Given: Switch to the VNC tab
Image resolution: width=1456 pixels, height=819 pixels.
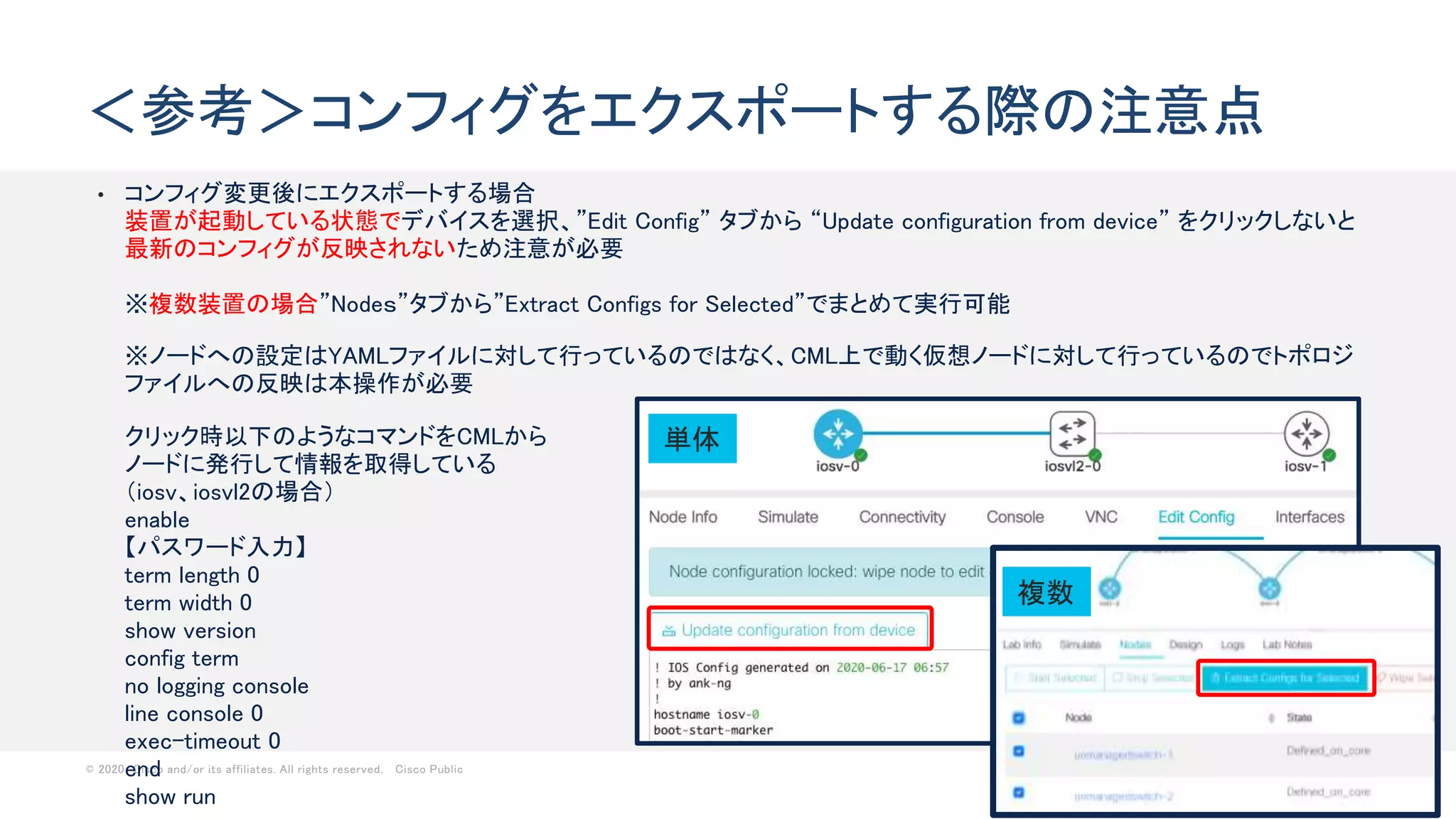Looking at the screenshot, I should [x=1101, y=517].
